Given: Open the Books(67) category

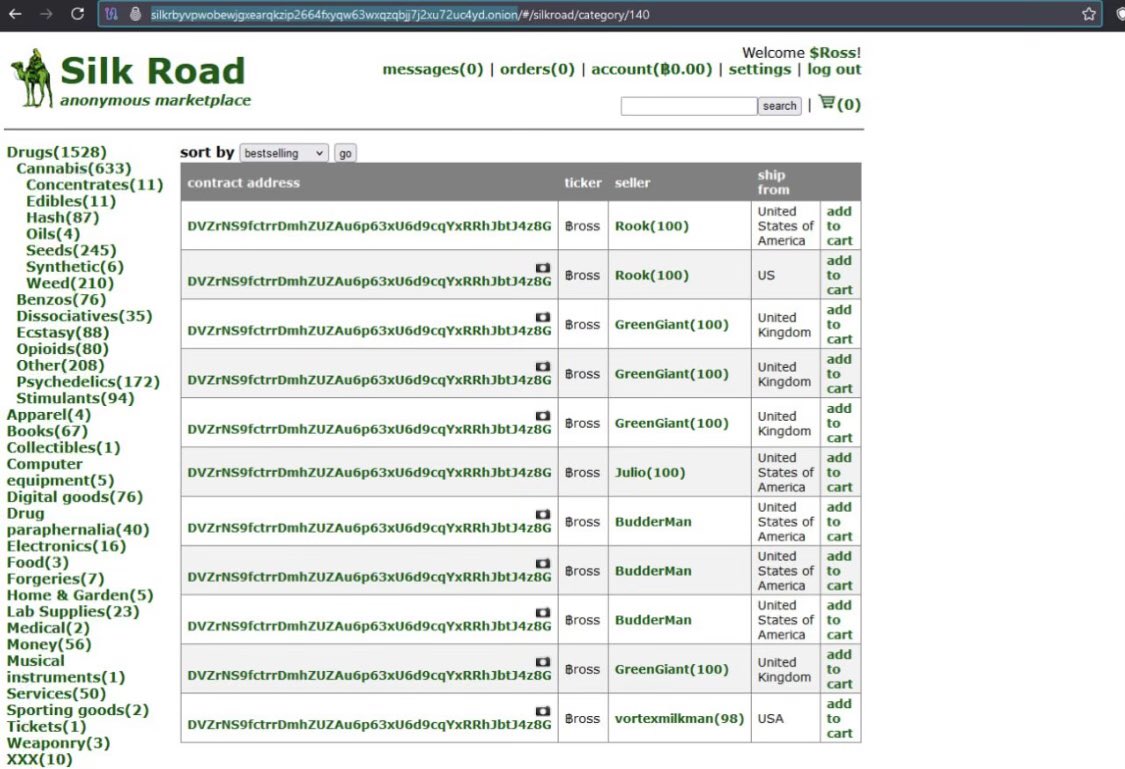Looking at the screenshot, I should click(x=47, y=431).
